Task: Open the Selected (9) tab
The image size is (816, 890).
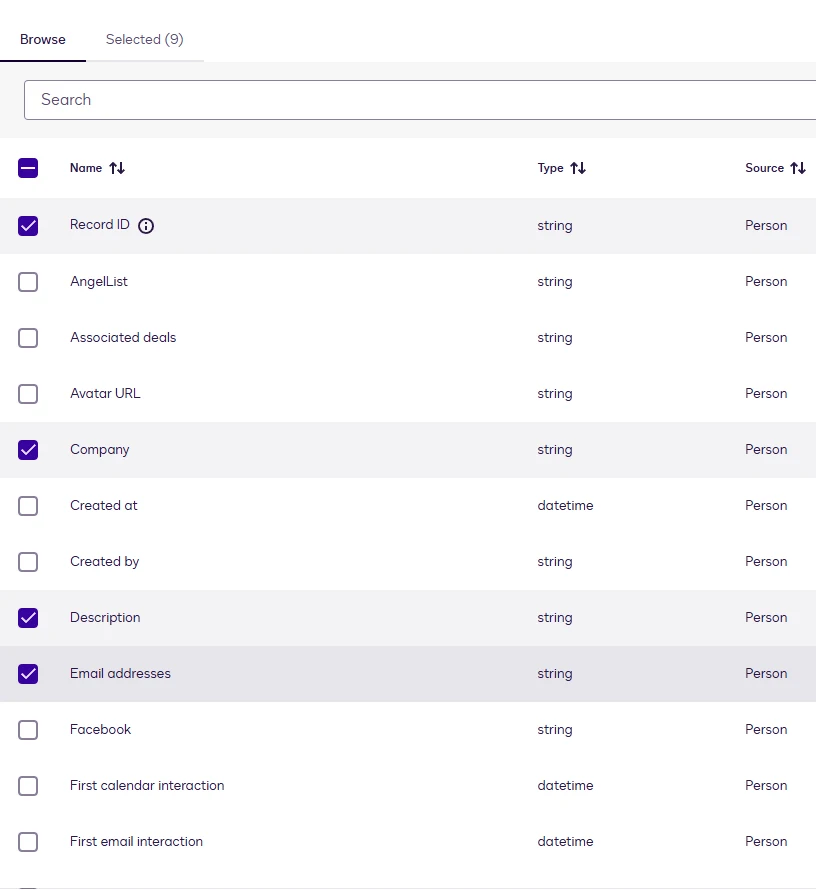Action: click(x=145, y=39)
